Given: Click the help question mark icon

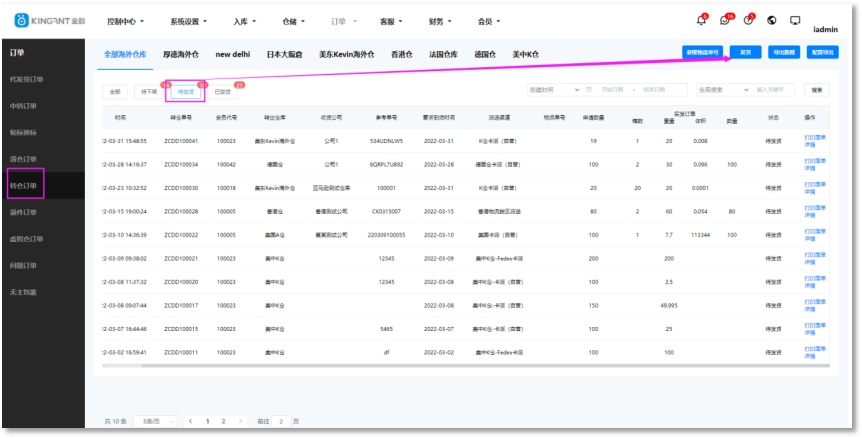Looking at the screenshot, I should [x=748, y=21].
